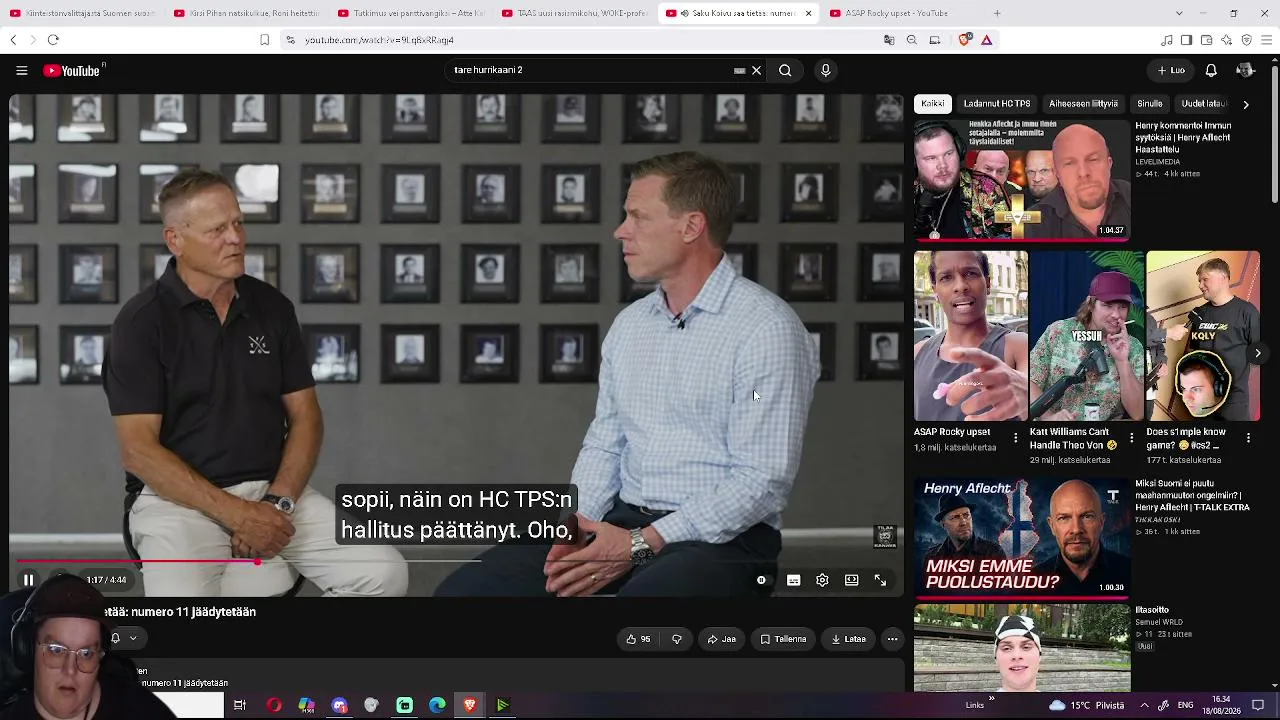The height and width of the screenshot is (720, 1280).
Task: Open the zoom magnifier icon in address bar
Action: pos(912,40)
